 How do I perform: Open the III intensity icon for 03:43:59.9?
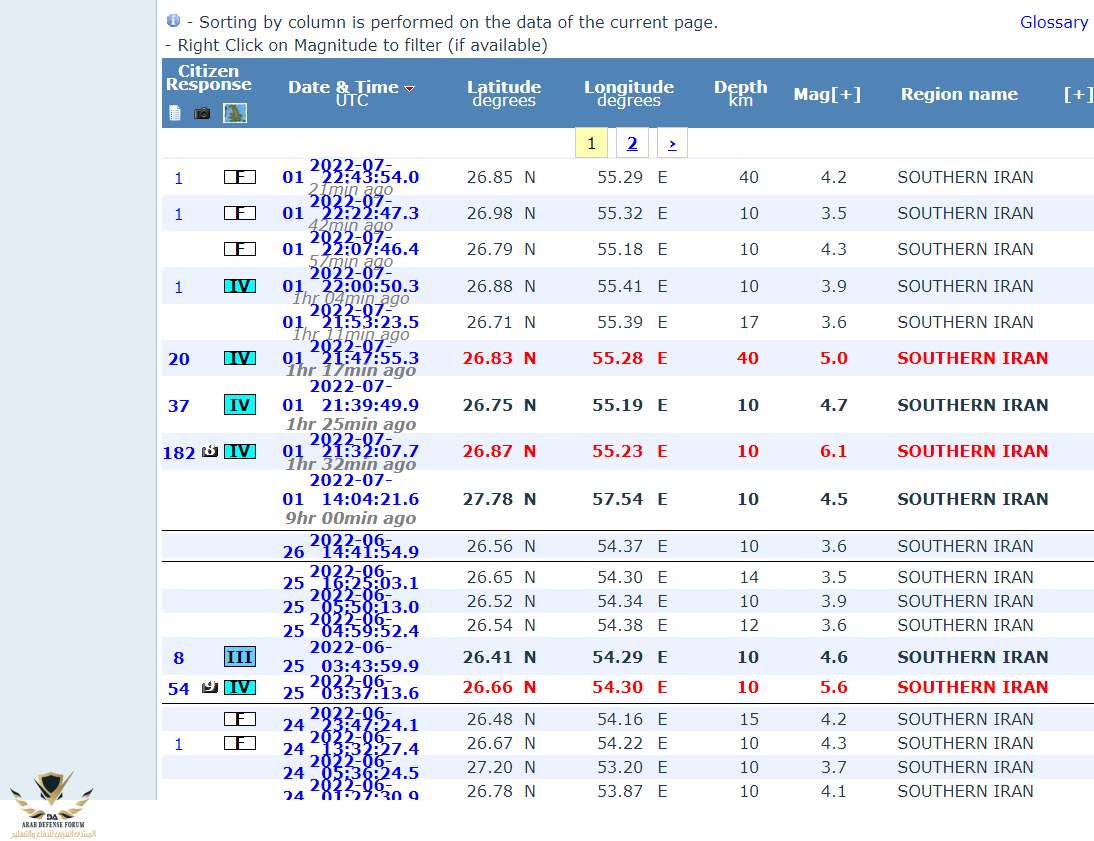click(x=239, y=657)
